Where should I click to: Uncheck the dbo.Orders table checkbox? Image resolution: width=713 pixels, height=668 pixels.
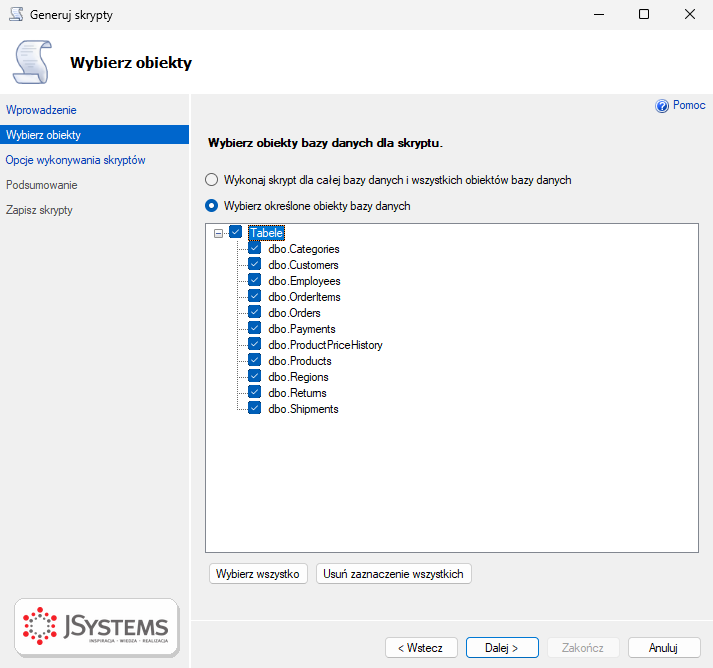pyautogui.click(x=255, y=312)
